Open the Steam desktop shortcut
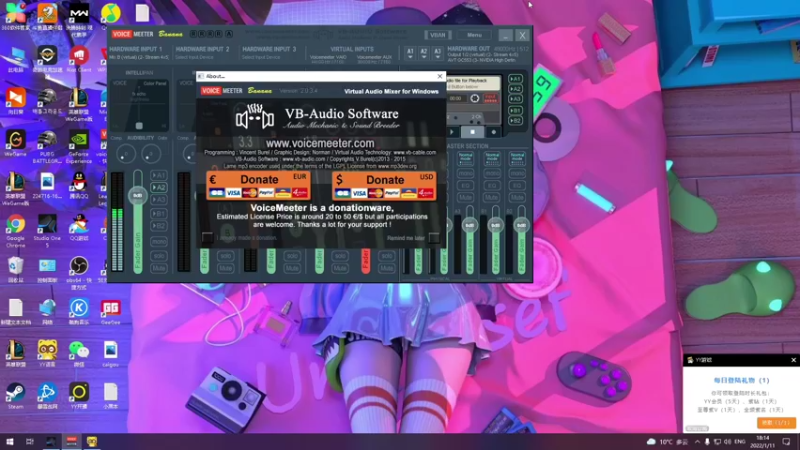The image size is (800, 450). [15, 396]
